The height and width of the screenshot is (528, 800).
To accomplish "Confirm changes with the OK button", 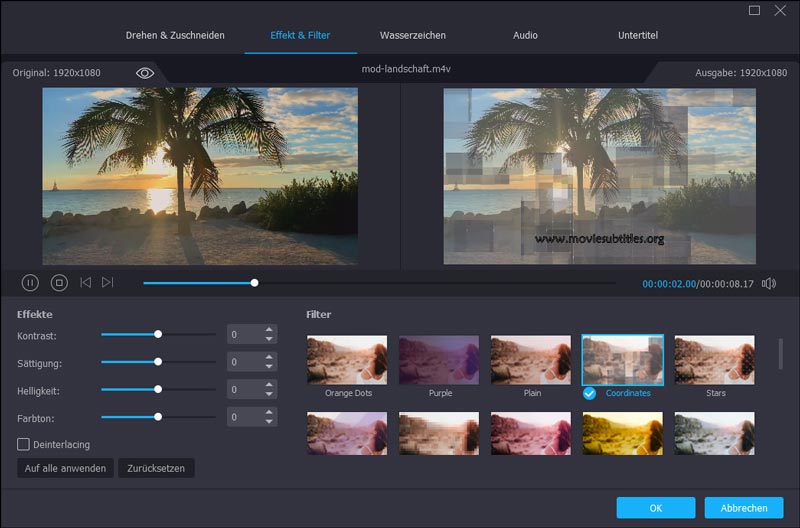I will (x=655, y=508).
